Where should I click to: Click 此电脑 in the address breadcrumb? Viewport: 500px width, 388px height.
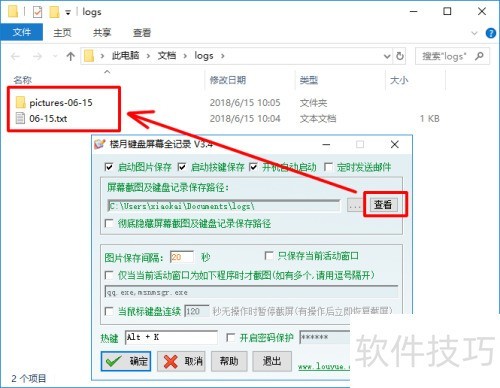click(125, 56)
